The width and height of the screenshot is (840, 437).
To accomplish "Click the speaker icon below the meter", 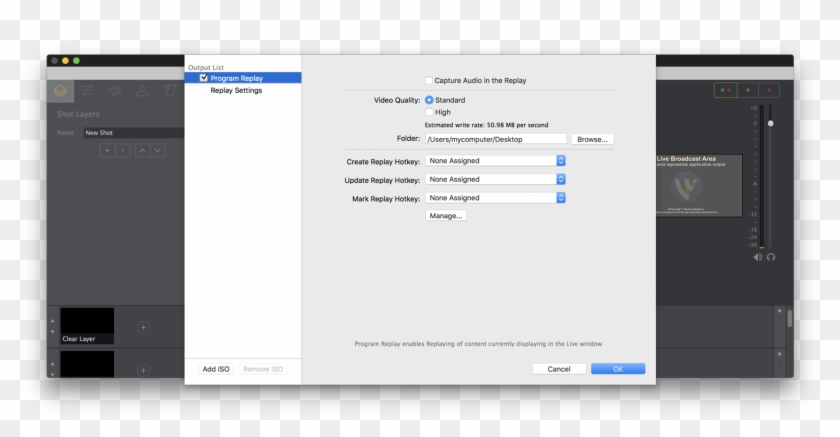I will pos(758,257).
